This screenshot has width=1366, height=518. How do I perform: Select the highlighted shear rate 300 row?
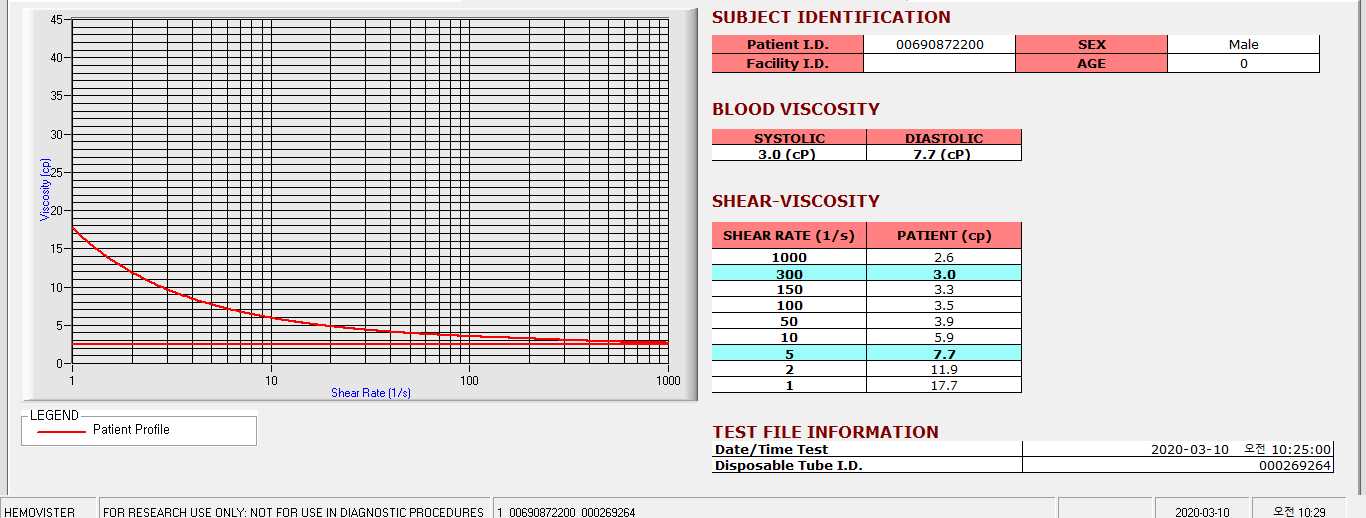coord(866,274)
